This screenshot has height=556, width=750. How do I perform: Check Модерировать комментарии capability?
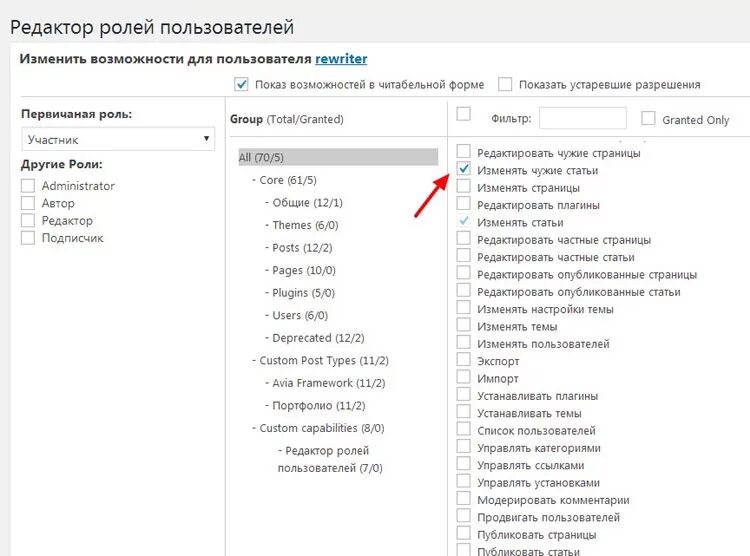tap(463, 498)
